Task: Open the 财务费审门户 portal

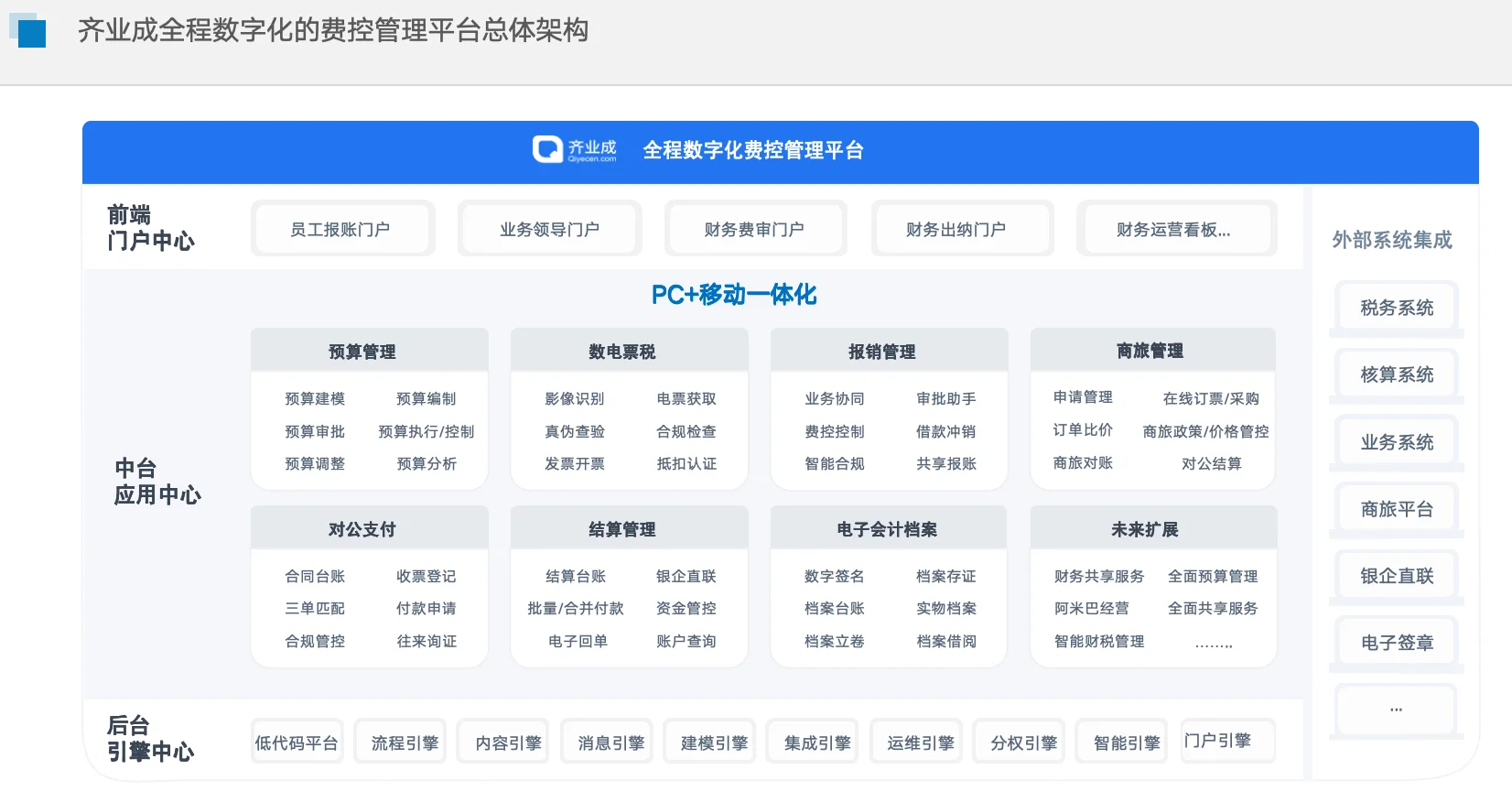Action: (x=754, y=230)
